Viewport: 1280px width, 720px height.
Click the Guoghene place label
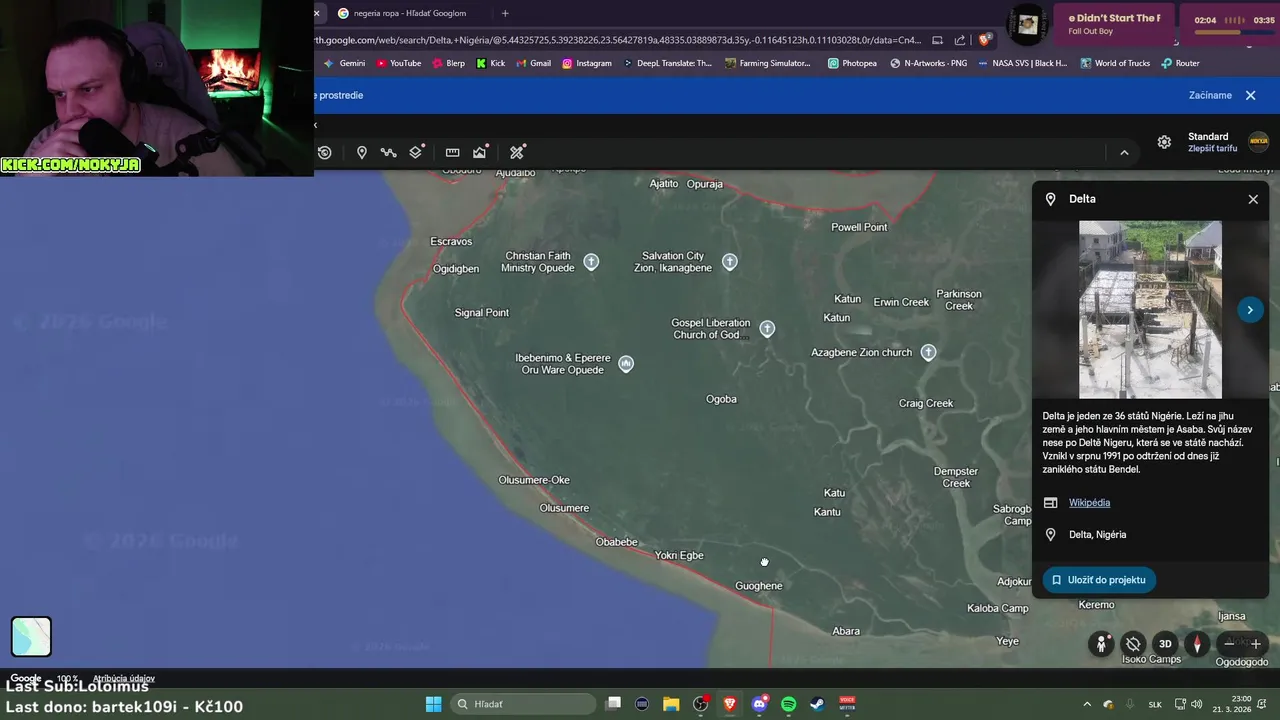[x=758, y=586]
